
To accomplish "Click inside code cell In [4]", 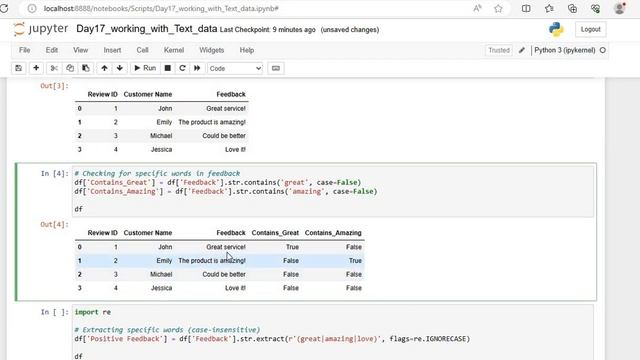I will pyautogui.click(x=333, y=191).
